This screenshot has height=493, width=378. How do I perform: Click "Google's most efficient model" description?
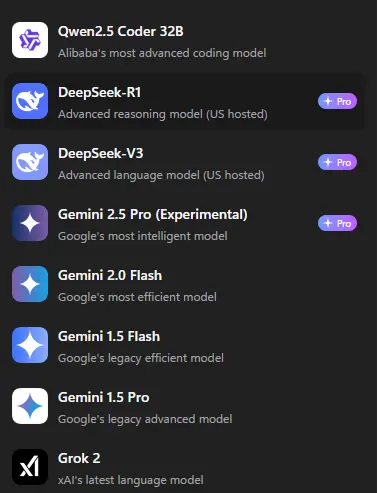(x=137, y=297)
